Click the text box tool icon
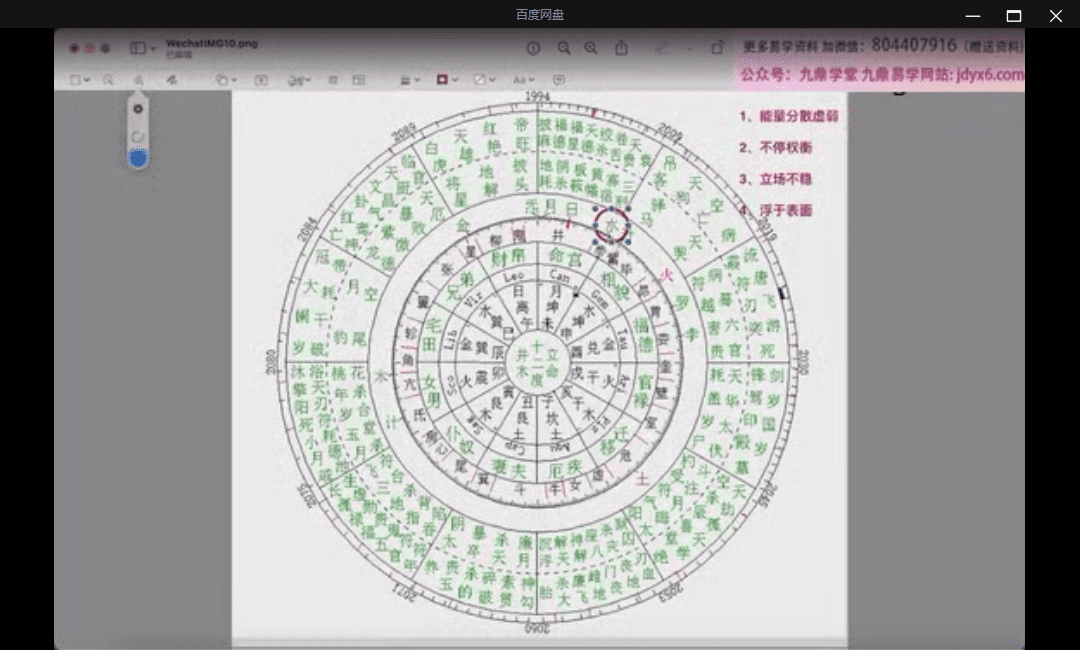The height and width of the screenshot is (650, 1080). tap(261, 80)
